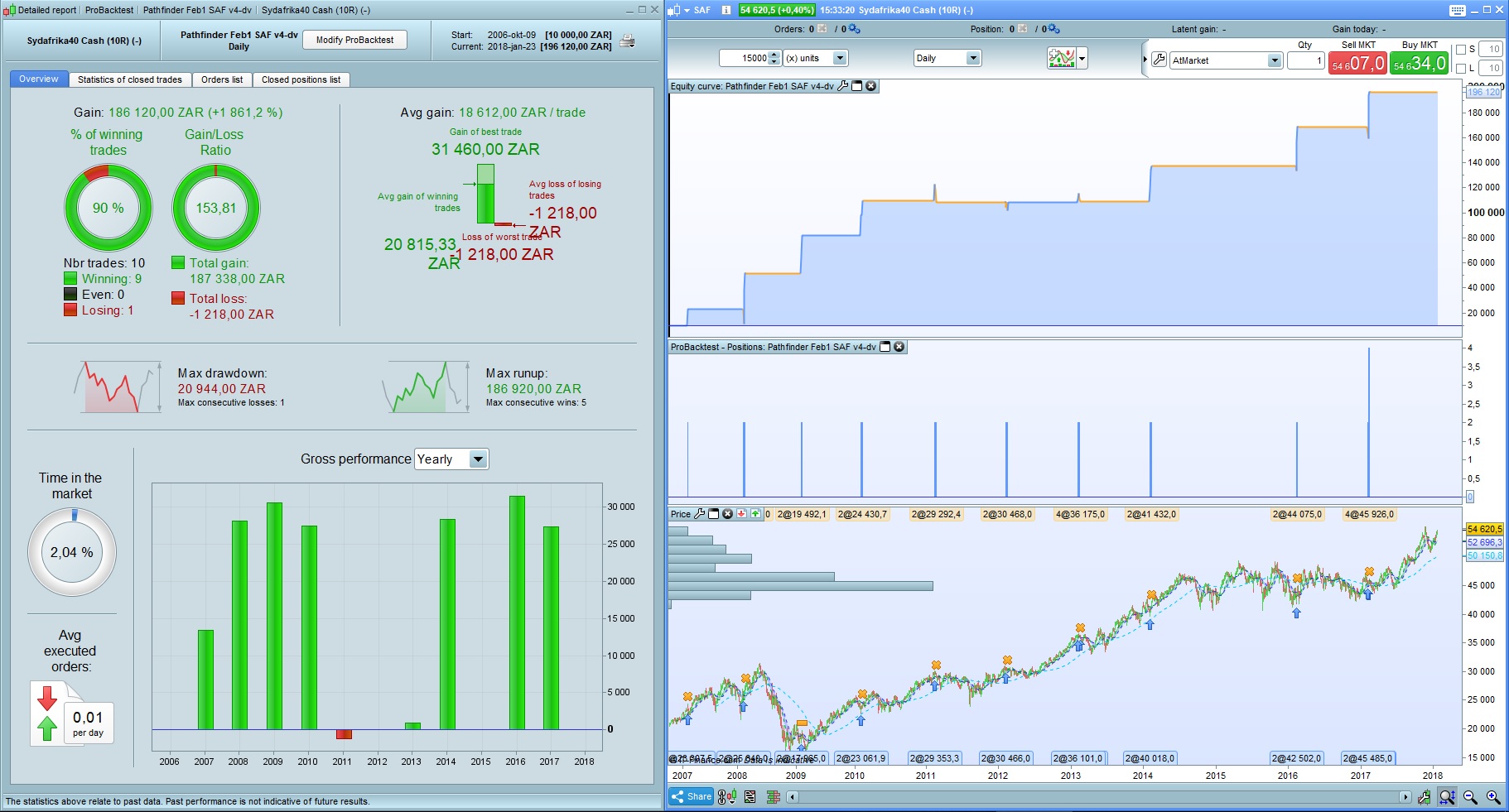Open the Position settings gear icon
Image resolution: width=1509 pixels, height=812 pixels.
coord(1054,29)
